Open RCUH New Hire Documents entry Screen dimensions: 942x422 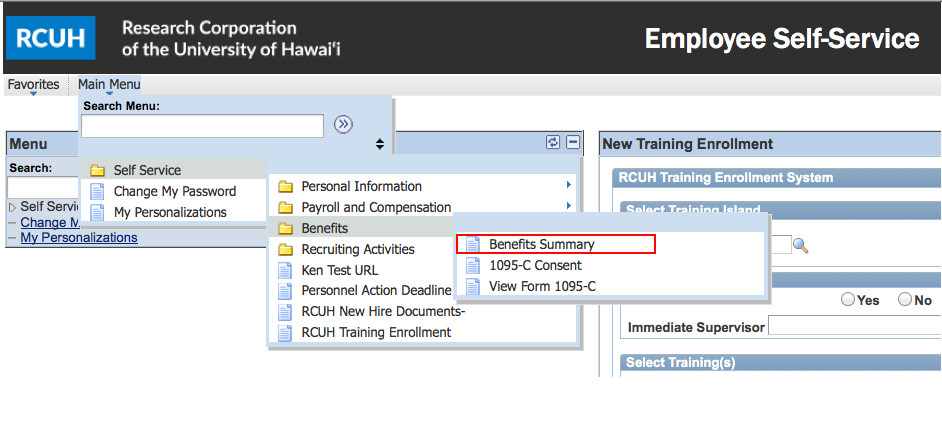[x=383, y=311]
